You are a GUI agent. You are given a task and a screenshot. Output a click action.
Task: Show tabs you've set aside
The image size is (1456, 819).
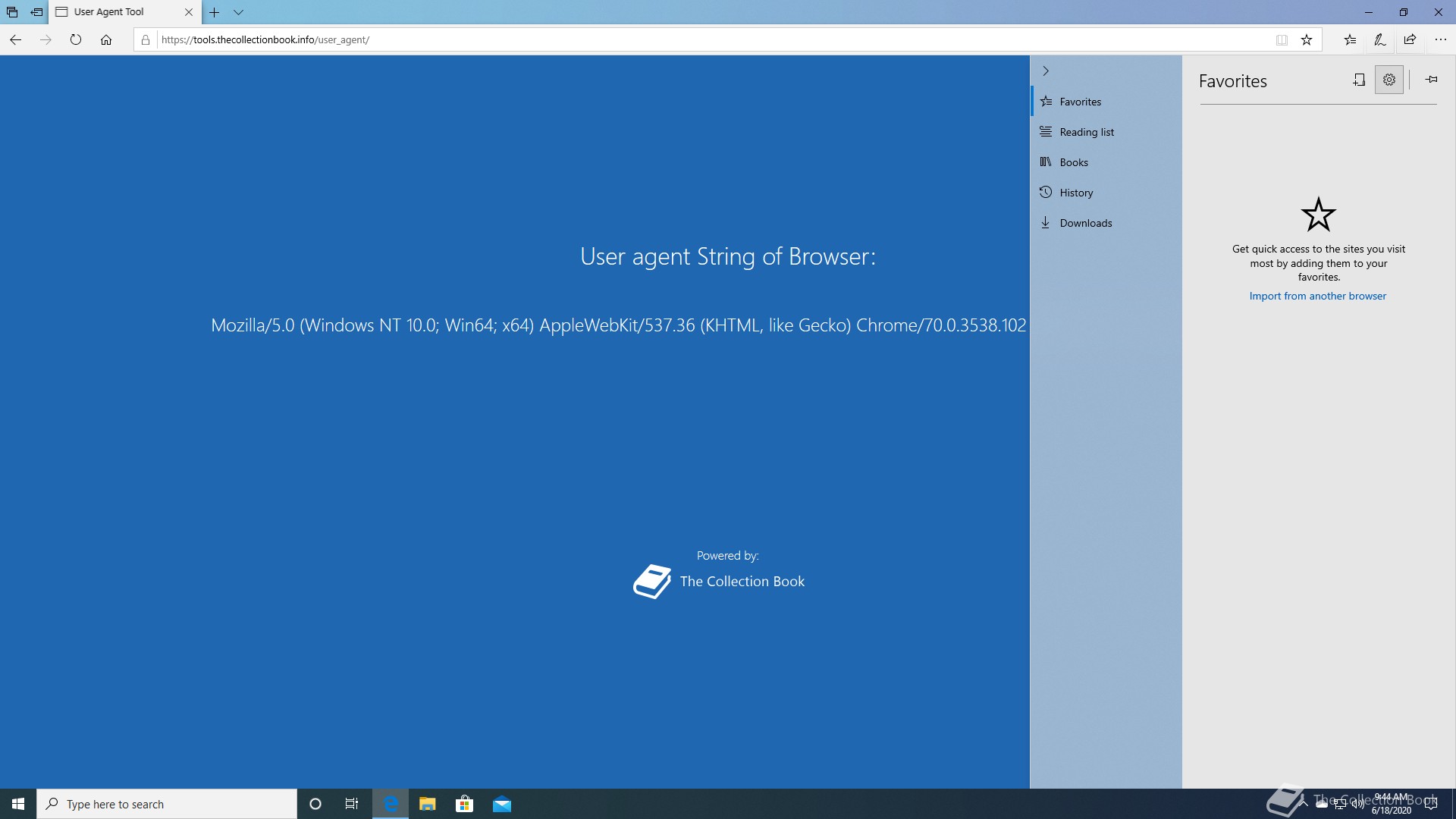[12, 12]
